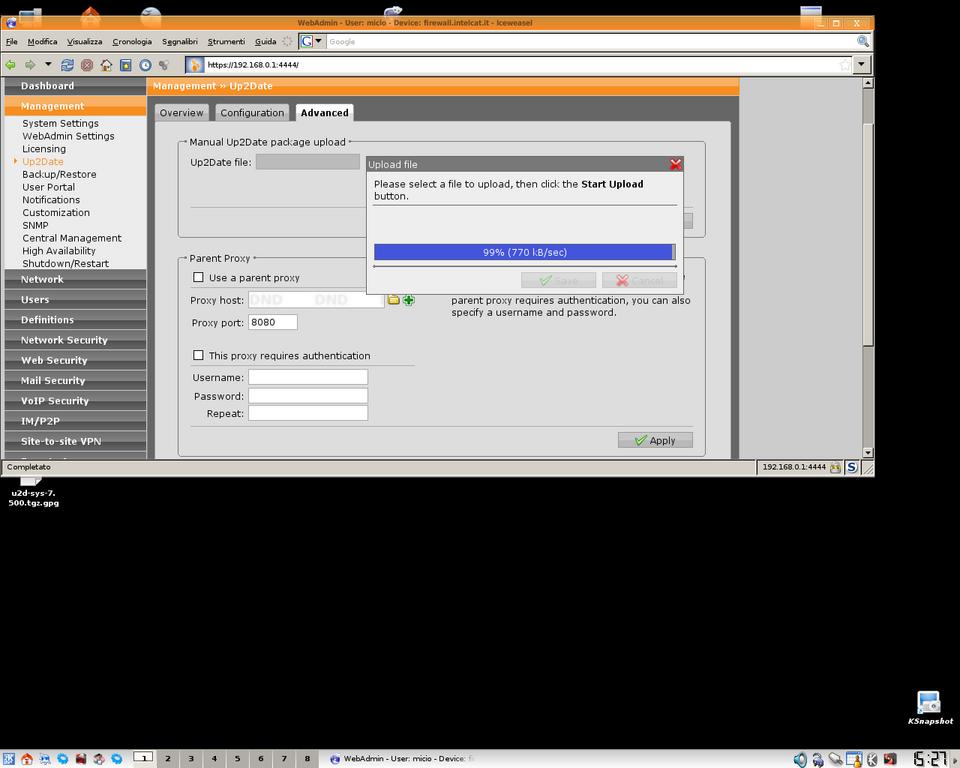
Task: Click the upload progress bar at 99%
Action: (x=524, y=253)
